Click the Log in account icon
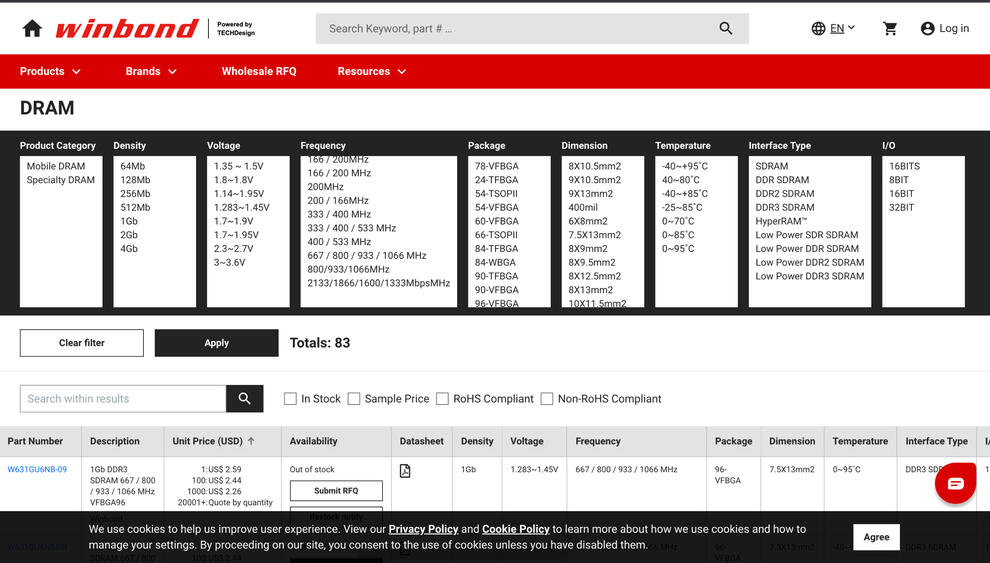The height and width of the screenshot is (563, 990). click(x=927, y=29)
